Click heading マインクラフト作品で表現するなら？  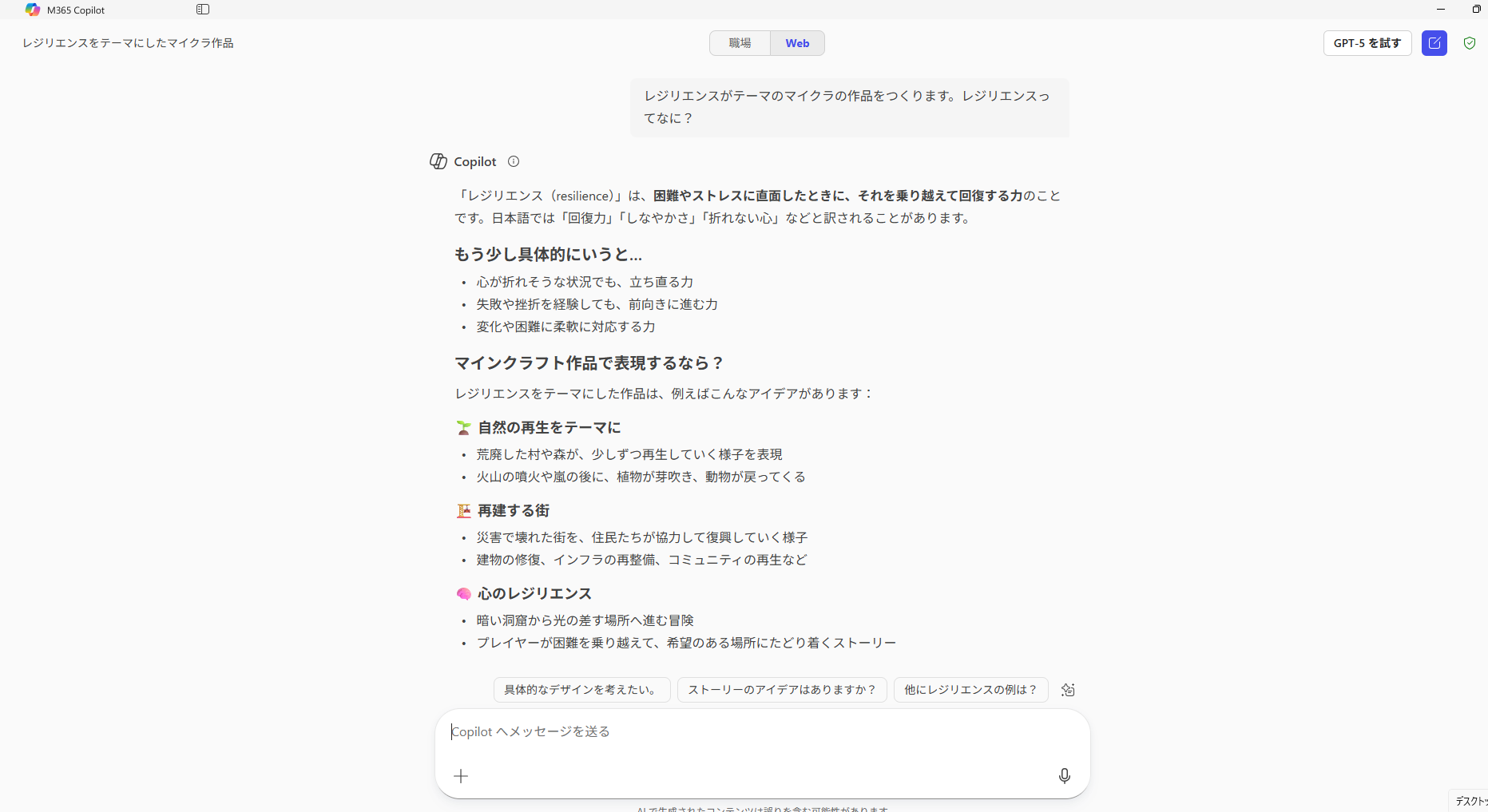pos(589,363)
